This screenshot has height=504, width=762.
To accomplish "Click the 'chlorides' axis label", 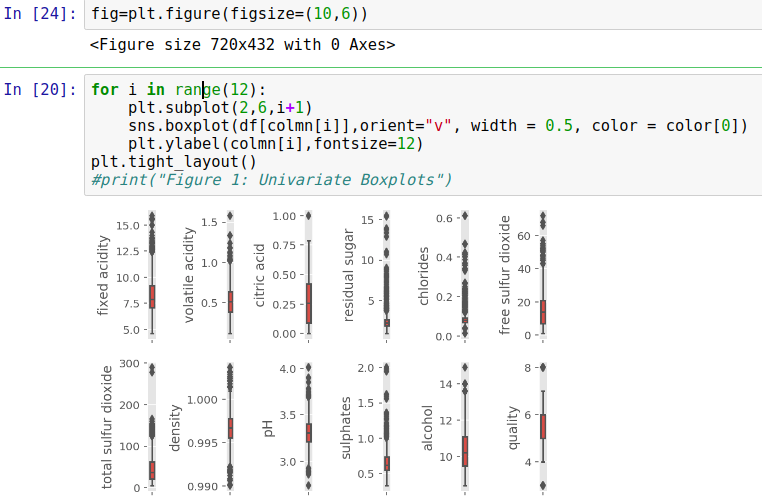I will 423,276.
